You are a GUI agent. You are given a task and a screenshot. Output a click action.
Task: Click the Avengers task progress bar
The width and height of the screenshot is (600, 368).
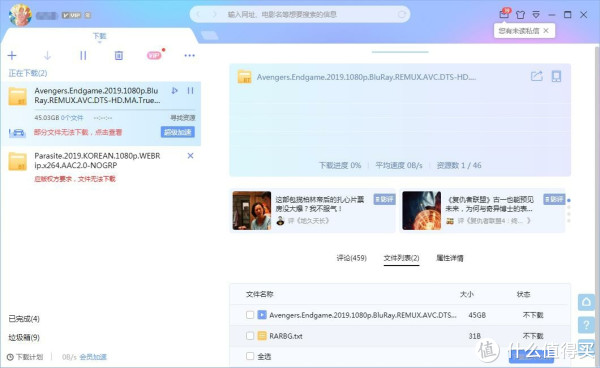tap(115, 110)
